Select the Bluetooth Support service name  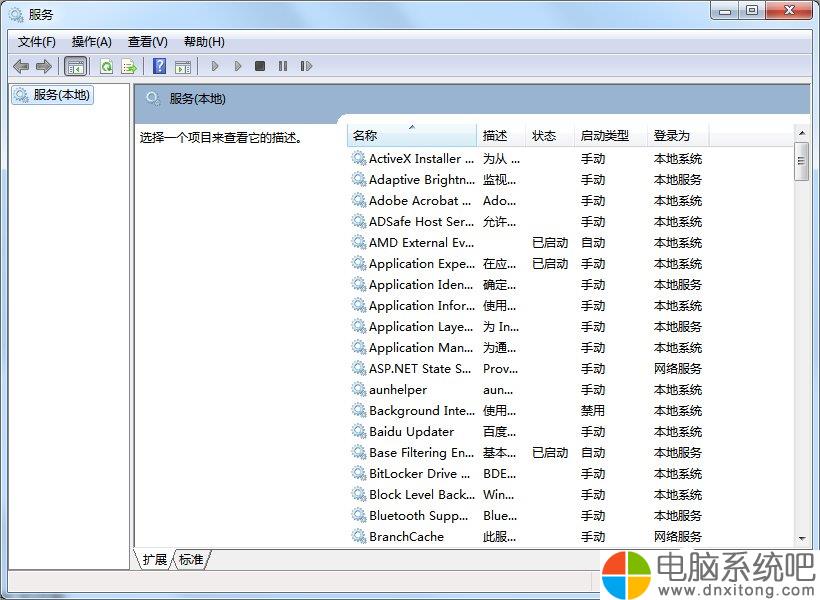(x=419, y=516)
